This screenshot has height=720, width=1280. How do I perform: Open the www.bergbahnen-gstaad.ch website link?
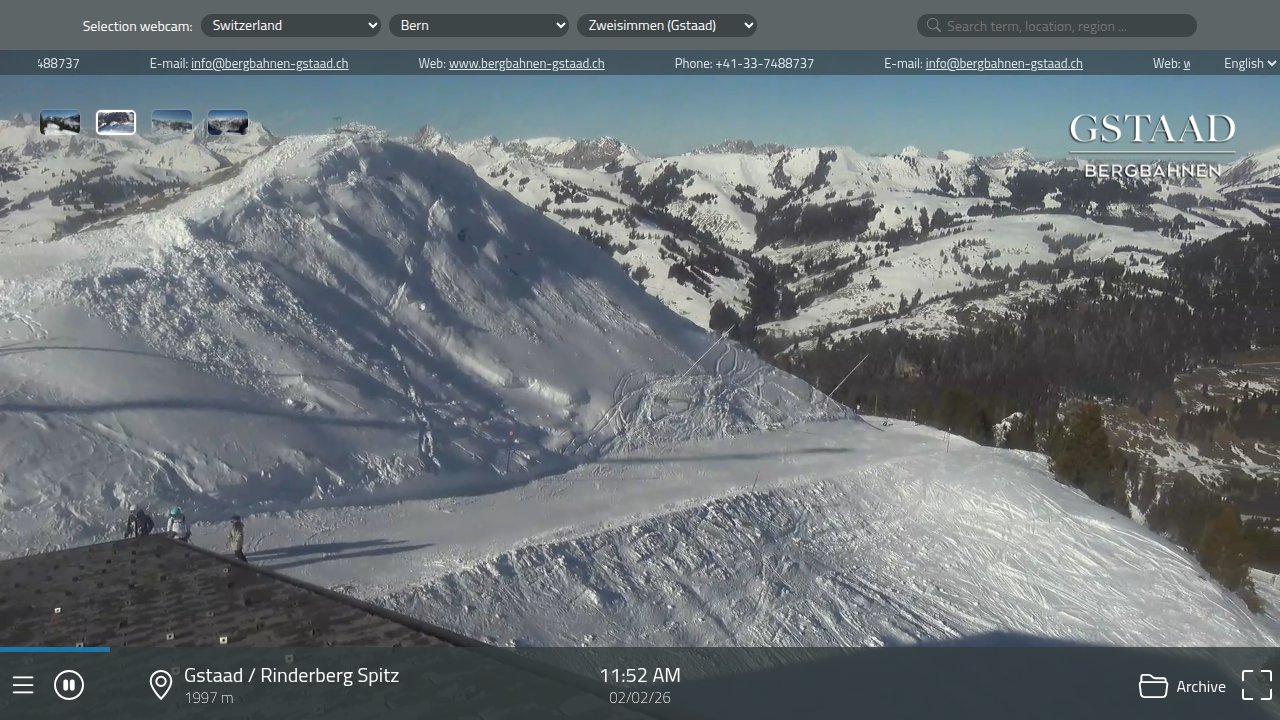(x=527, y=63)
